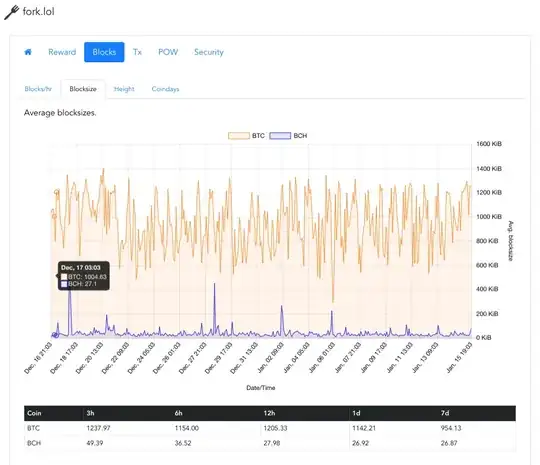The image size is (540, 465).
Task: Click the BTC 3h value 1237.97
Action: pos(98,428)
